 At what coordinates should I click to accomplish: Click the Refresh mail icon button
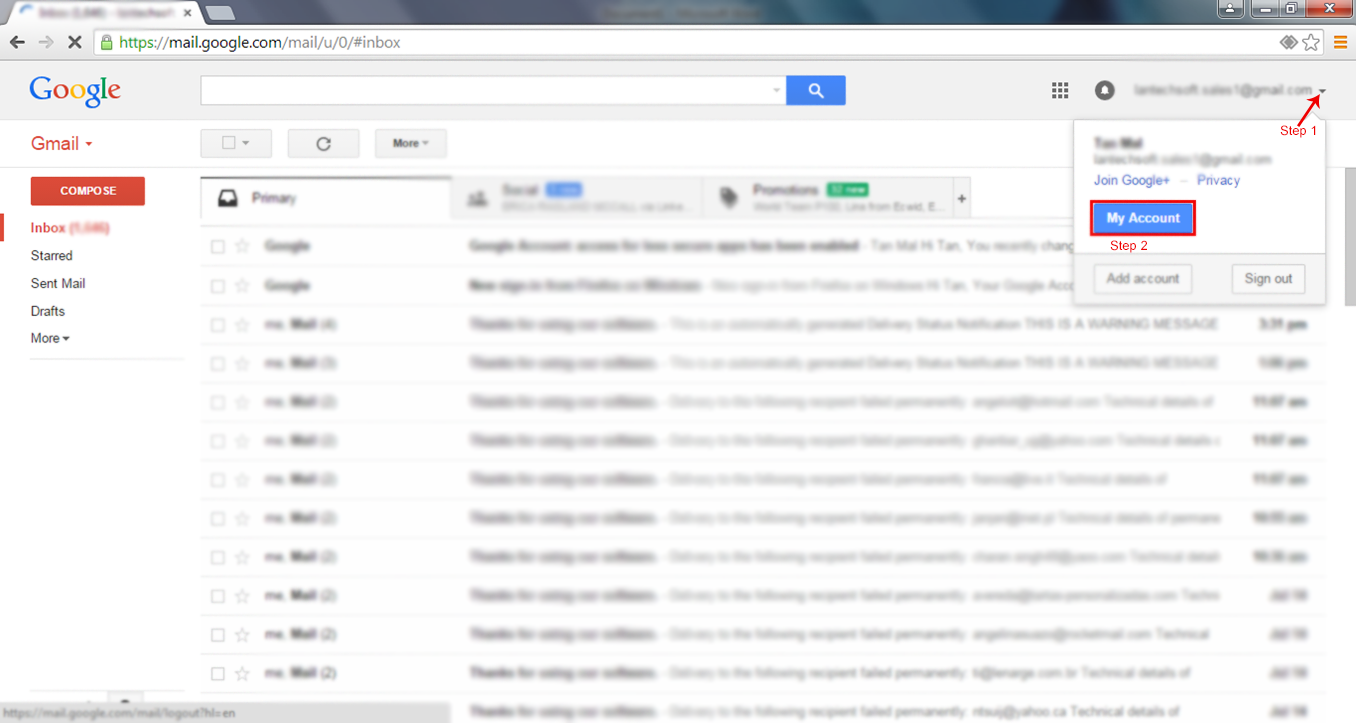323,143
